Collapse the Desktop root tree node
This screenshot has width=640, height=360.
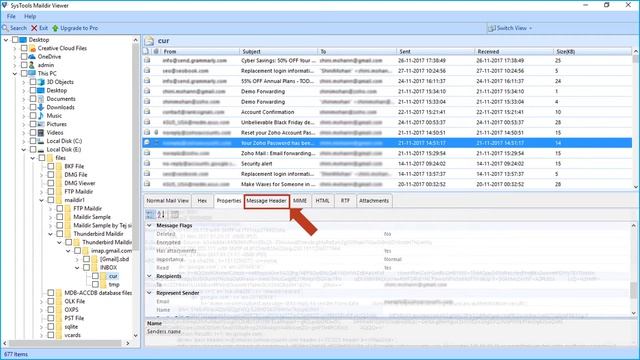(x=6, y=40)
